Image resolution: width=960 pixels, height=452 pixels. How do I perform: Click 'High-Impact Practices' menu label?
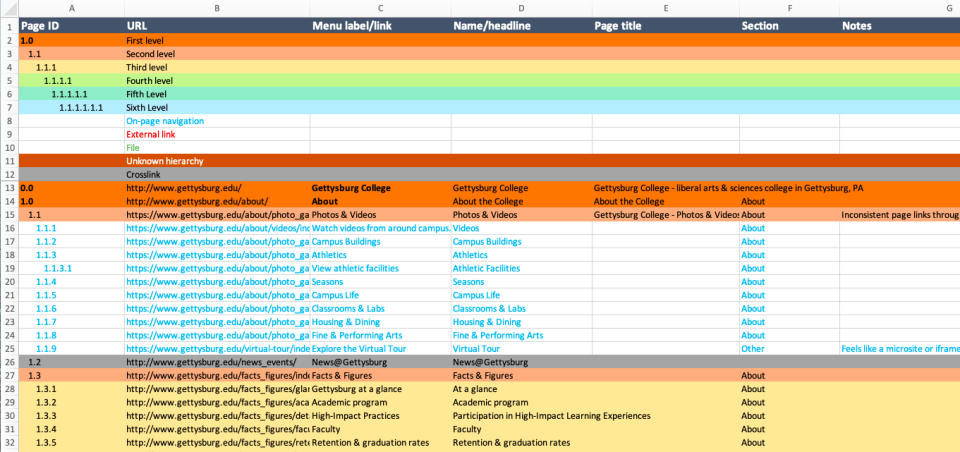click(381, 416)
